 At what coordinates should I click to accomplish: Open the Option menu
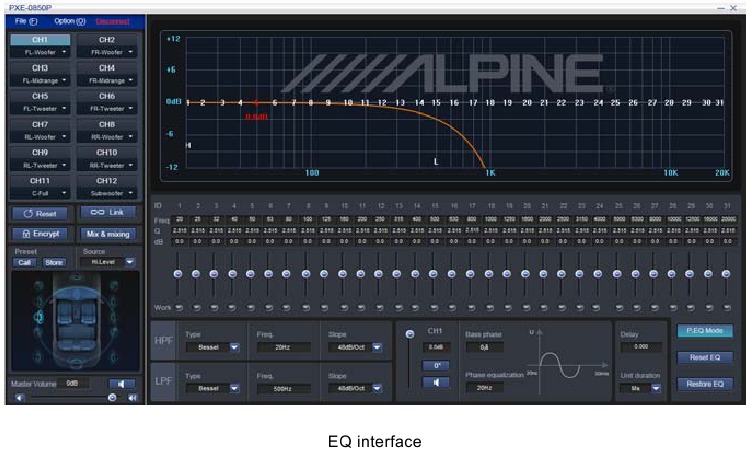pos(69,22)
